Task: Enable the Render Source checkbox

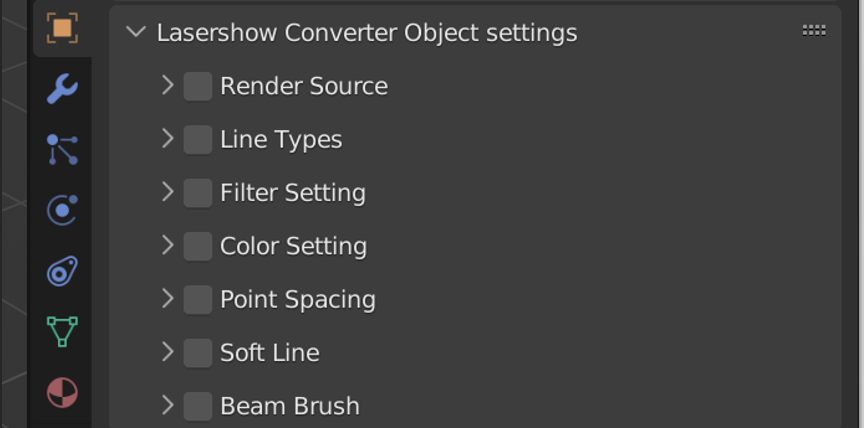Action: tap(198, 86)
